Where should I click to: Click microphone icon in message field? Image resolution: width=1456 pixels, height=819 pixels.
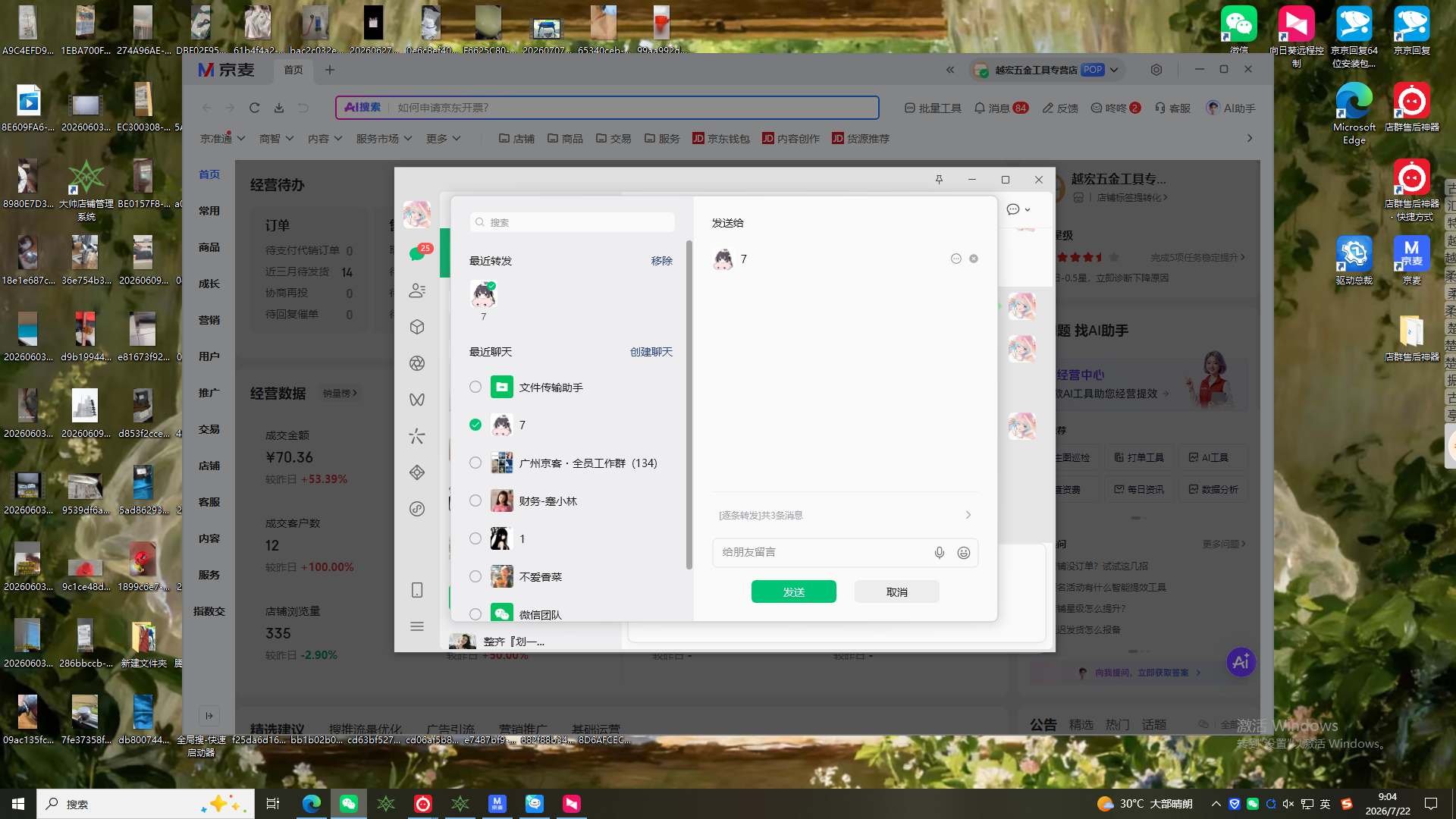pos(940,553)
